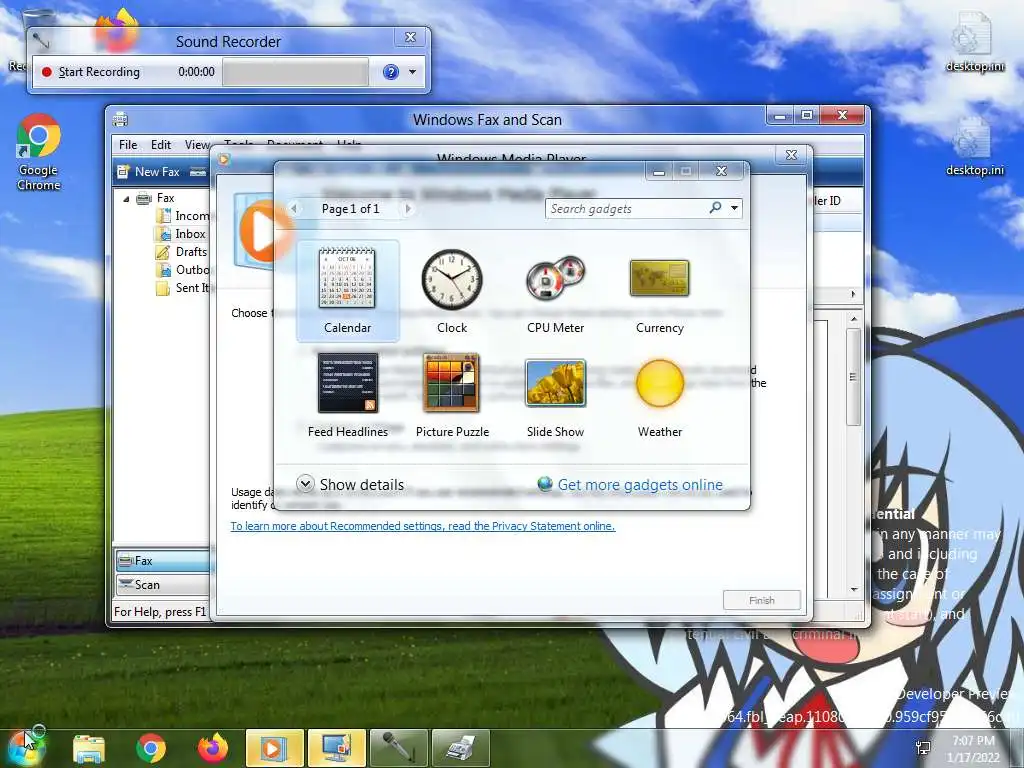Switch to Scan pane button
The image size is (1024, 768).
(x=163, y=584)
